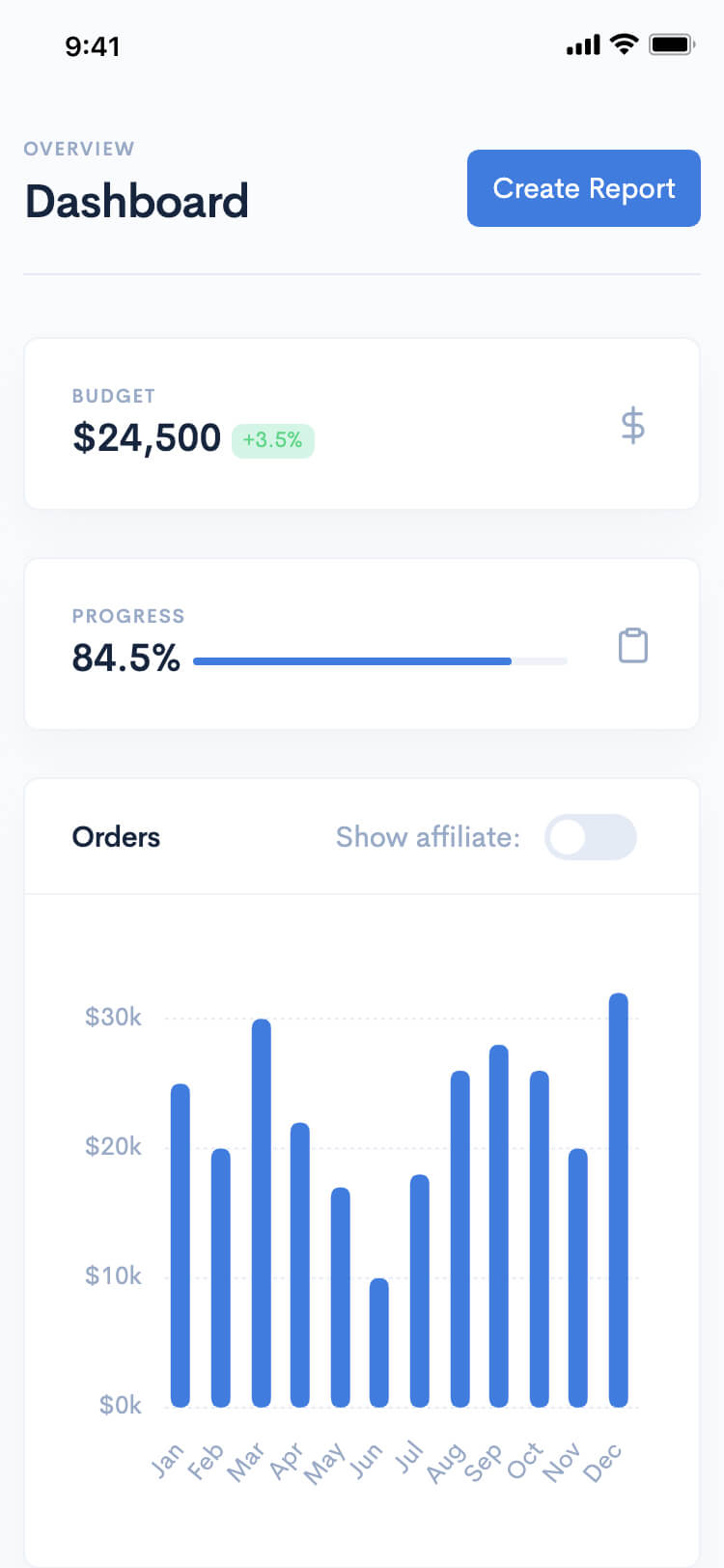Click the Dashboard page title
The image size is (724, 1568).
(137, 202)
